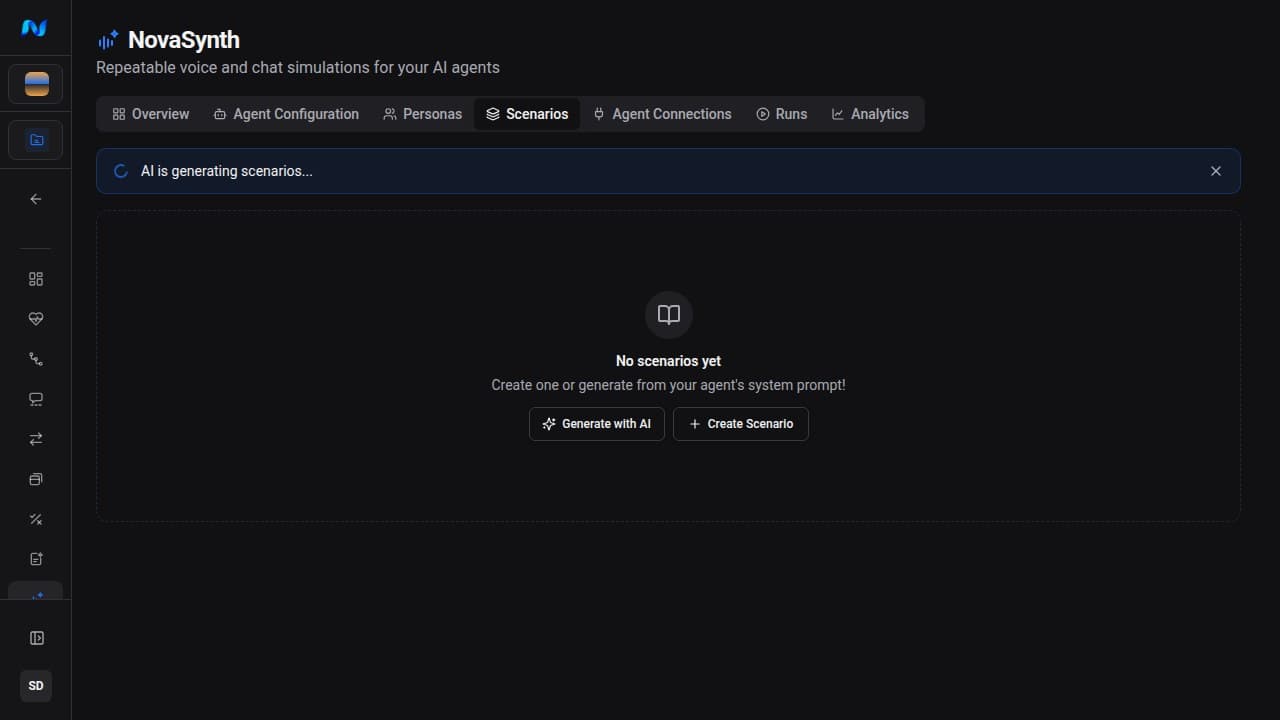Open the magic wand icon in sidebar

pos(36,519)
